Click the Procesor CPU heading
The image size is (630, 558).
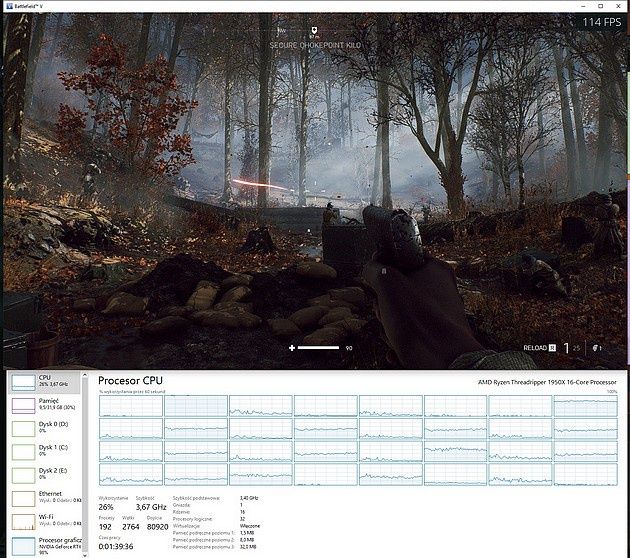(x=130, y=380)
